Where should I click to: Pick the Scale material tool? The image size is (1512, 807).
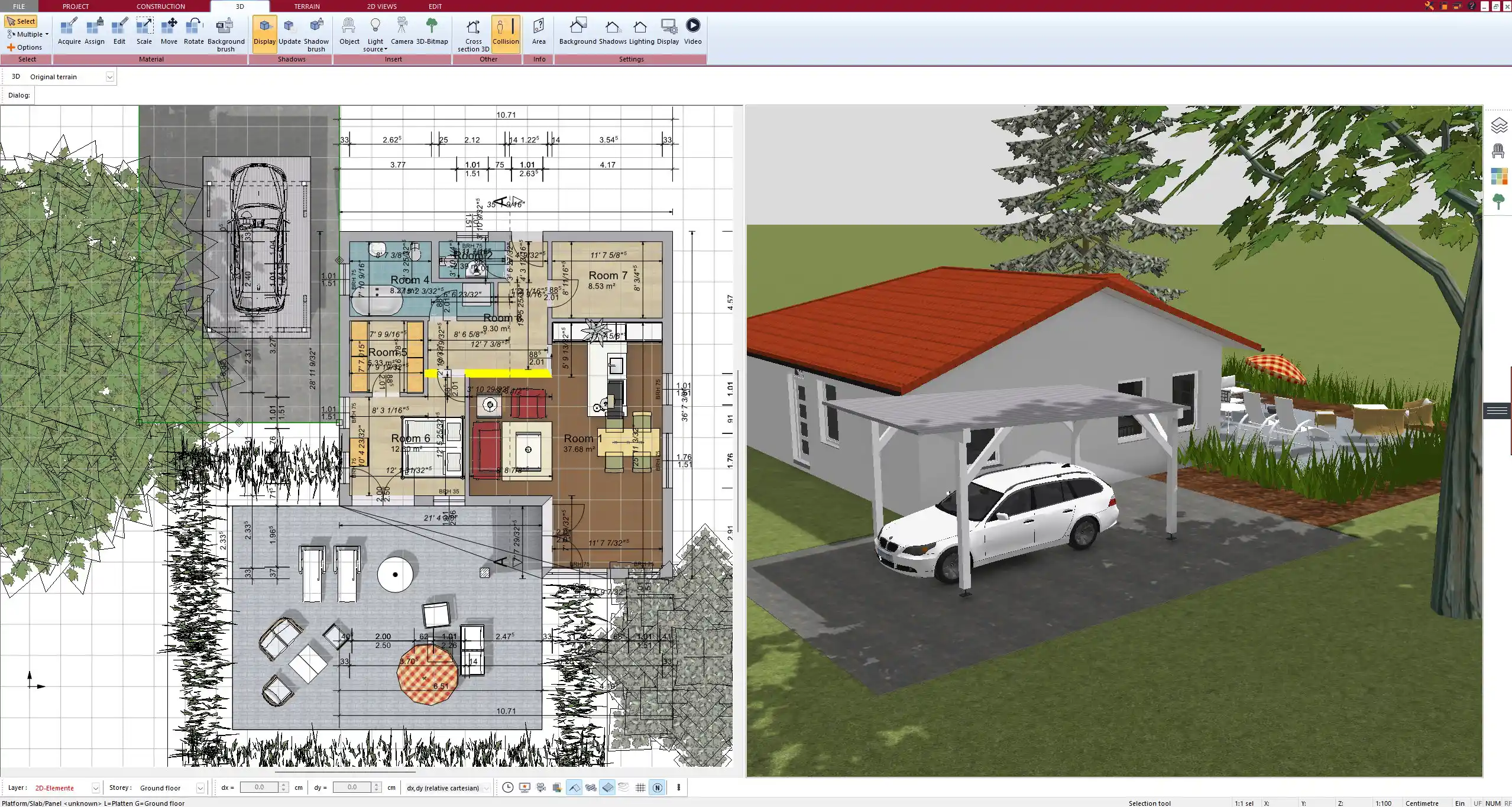point(144,31)
